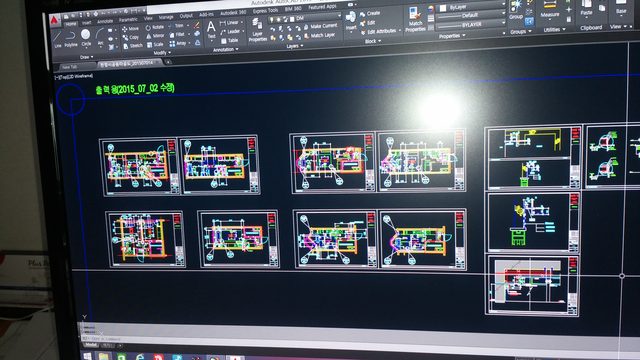
Task: Click the Match Properties tool
Action: pos(415,20)
